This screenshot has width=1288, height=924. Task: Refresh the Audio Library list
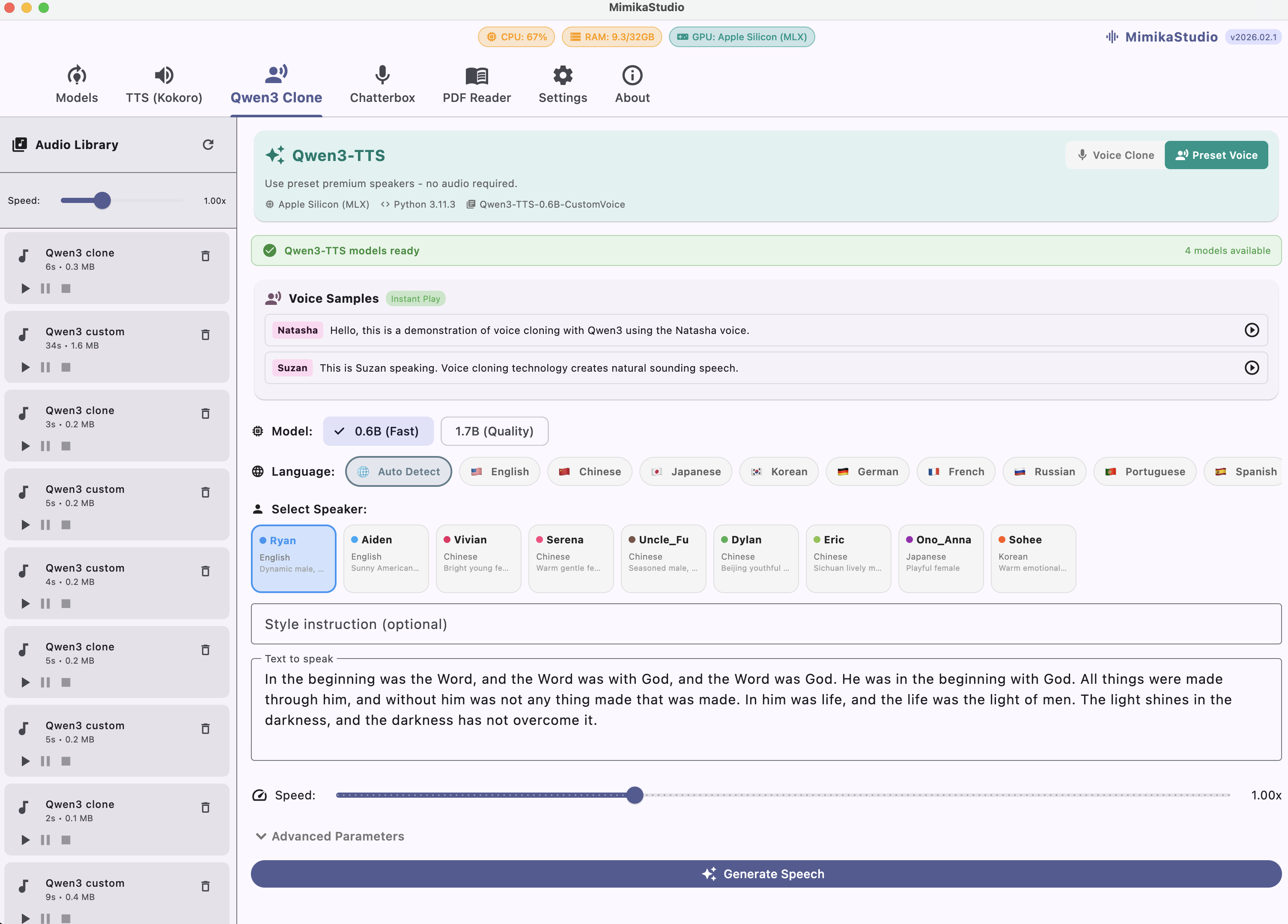pyautogui.click(x=208, y=145)
